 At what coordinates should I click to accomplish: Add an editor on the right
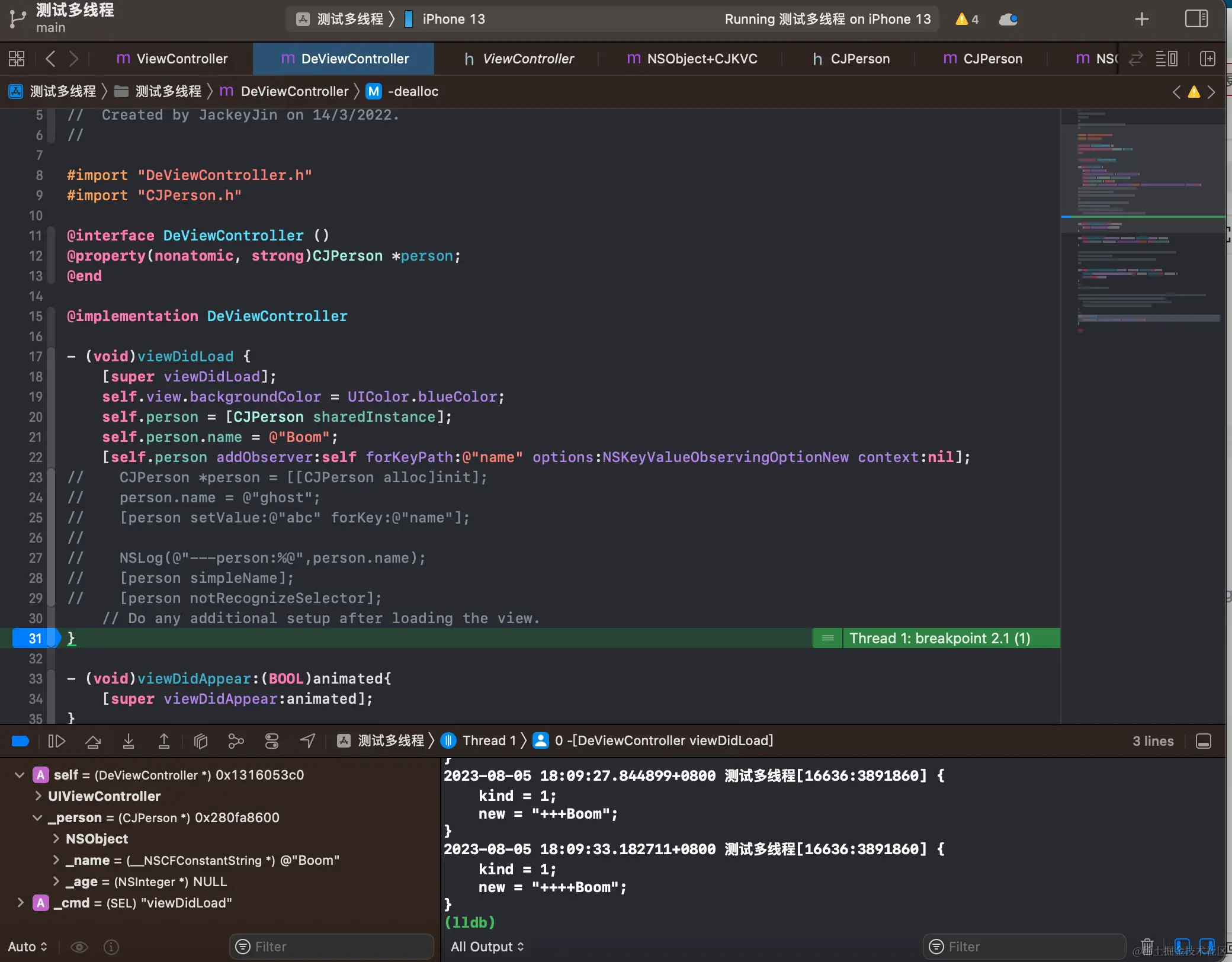point(1208,59)
